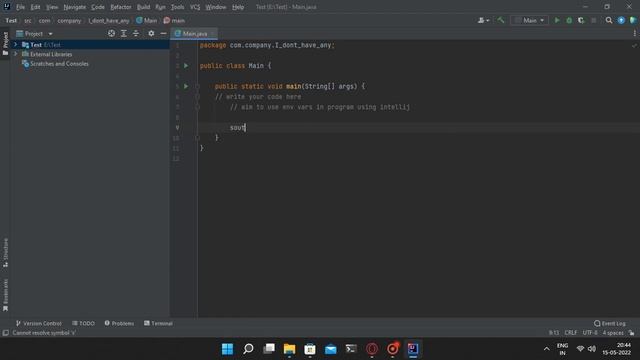Click run gutter icon beside main method
This screenshot has width=640, height=360.
[x=186, y=86]
